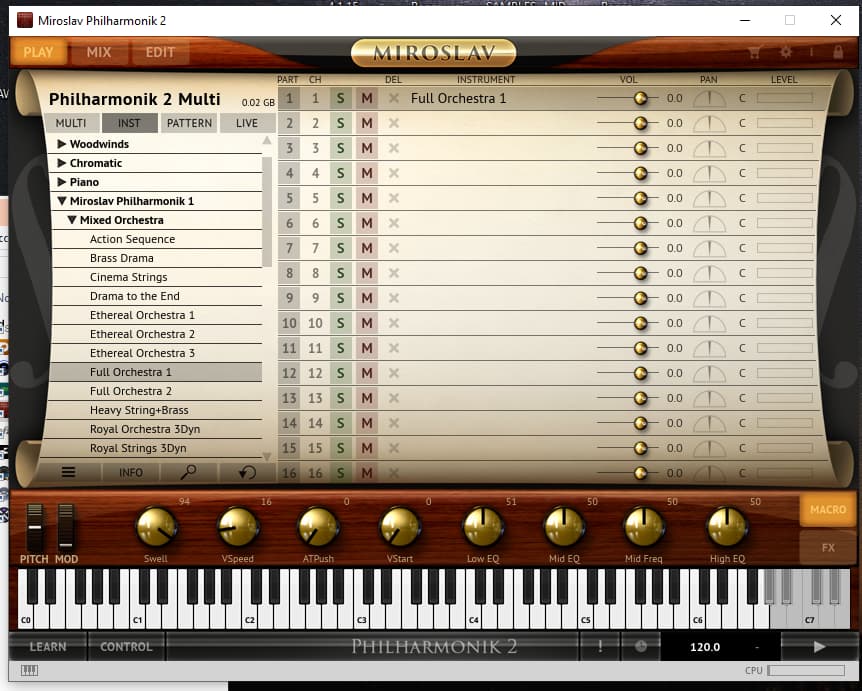This screenshot has height=691, width=862.
Task: Open the shopping cart store icon
Action: [x=755, y=52]
